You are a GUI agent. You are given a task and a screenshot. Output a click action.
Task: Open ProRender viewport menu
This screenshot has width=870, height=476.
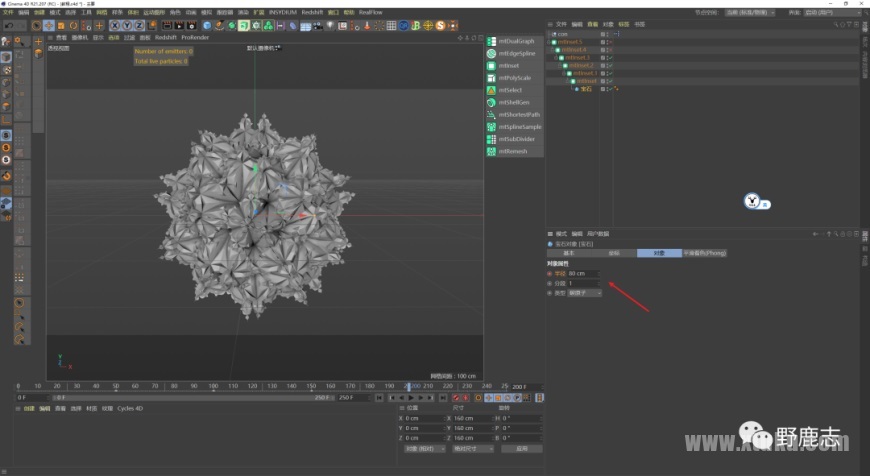click(x=195, y=37)
